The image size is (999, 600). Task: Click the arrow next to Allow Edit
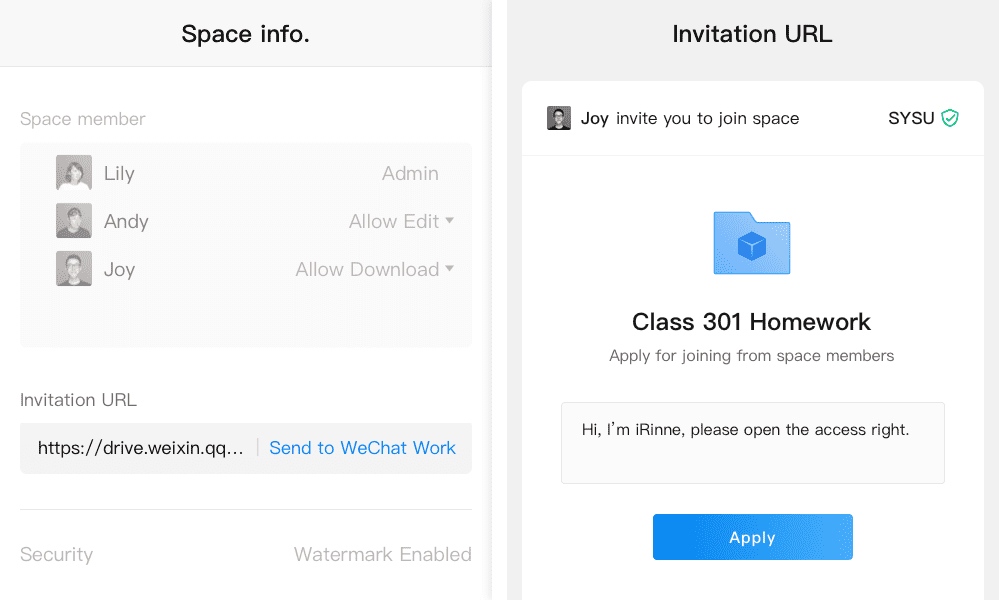(x=450, y=220)
